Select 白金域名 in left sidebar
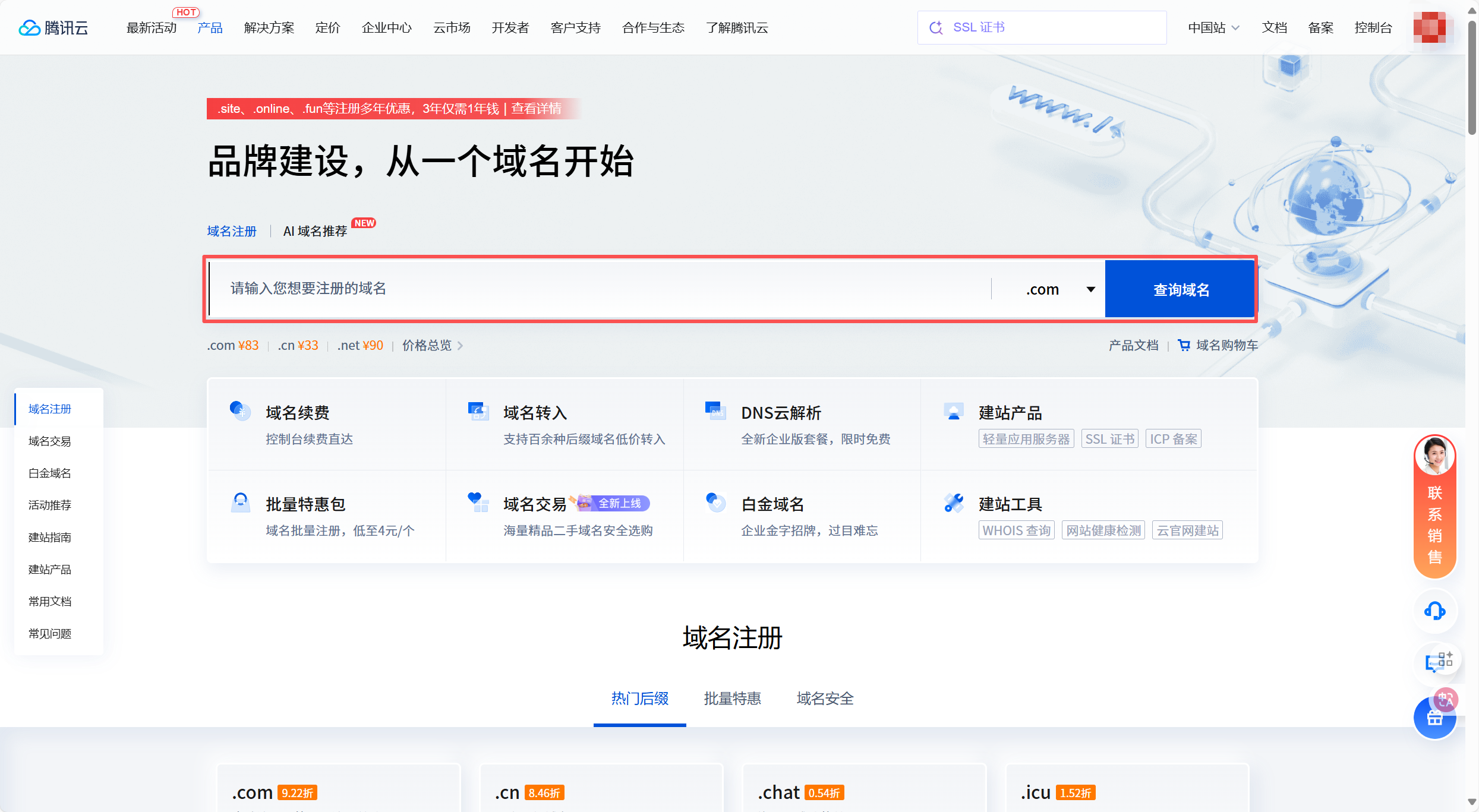This screenshot has height=812, width=1479. (50, 473)
